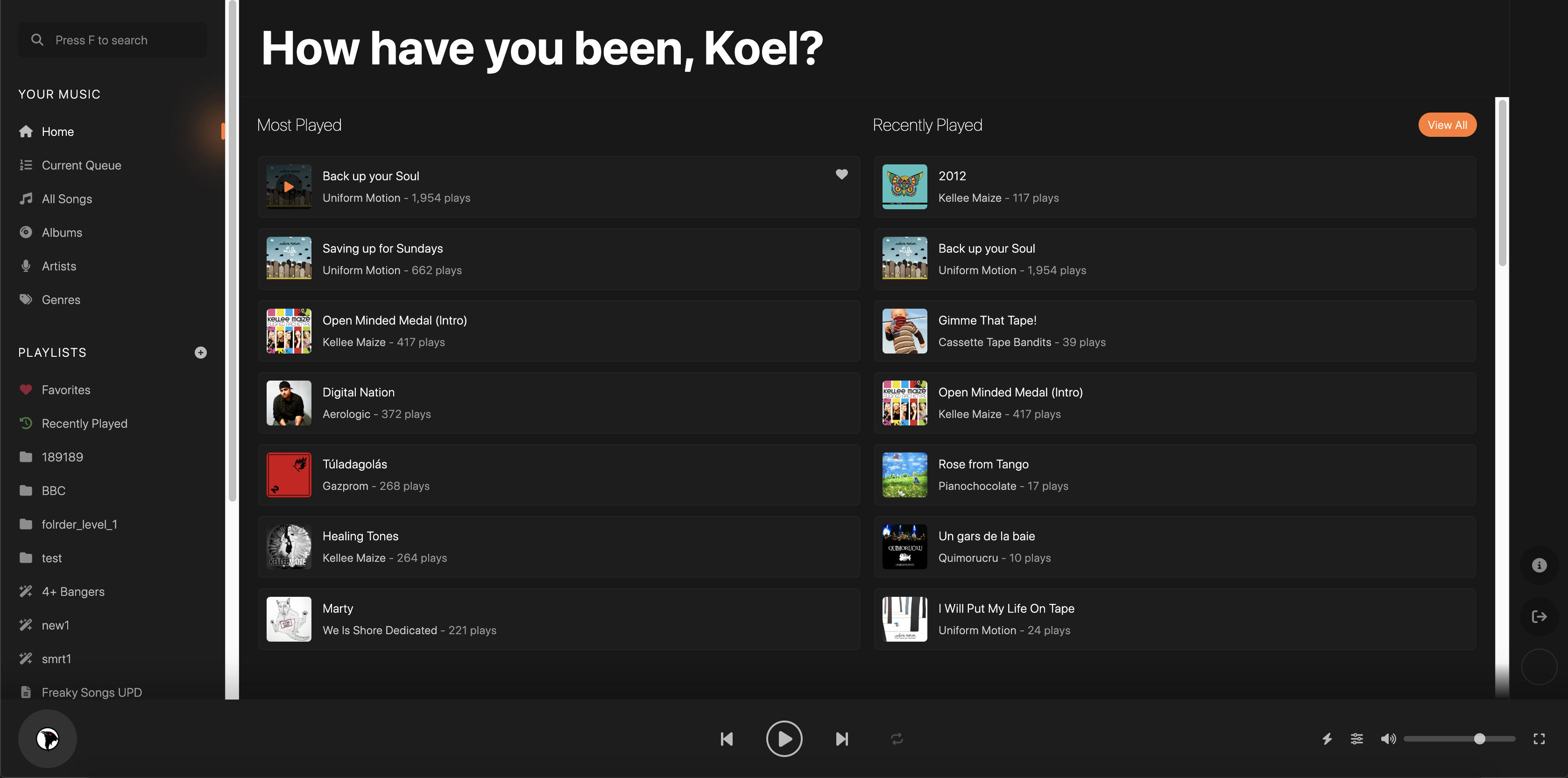Skip to the next track
This screenshot has width=1568, height=778.
point(842,738)
